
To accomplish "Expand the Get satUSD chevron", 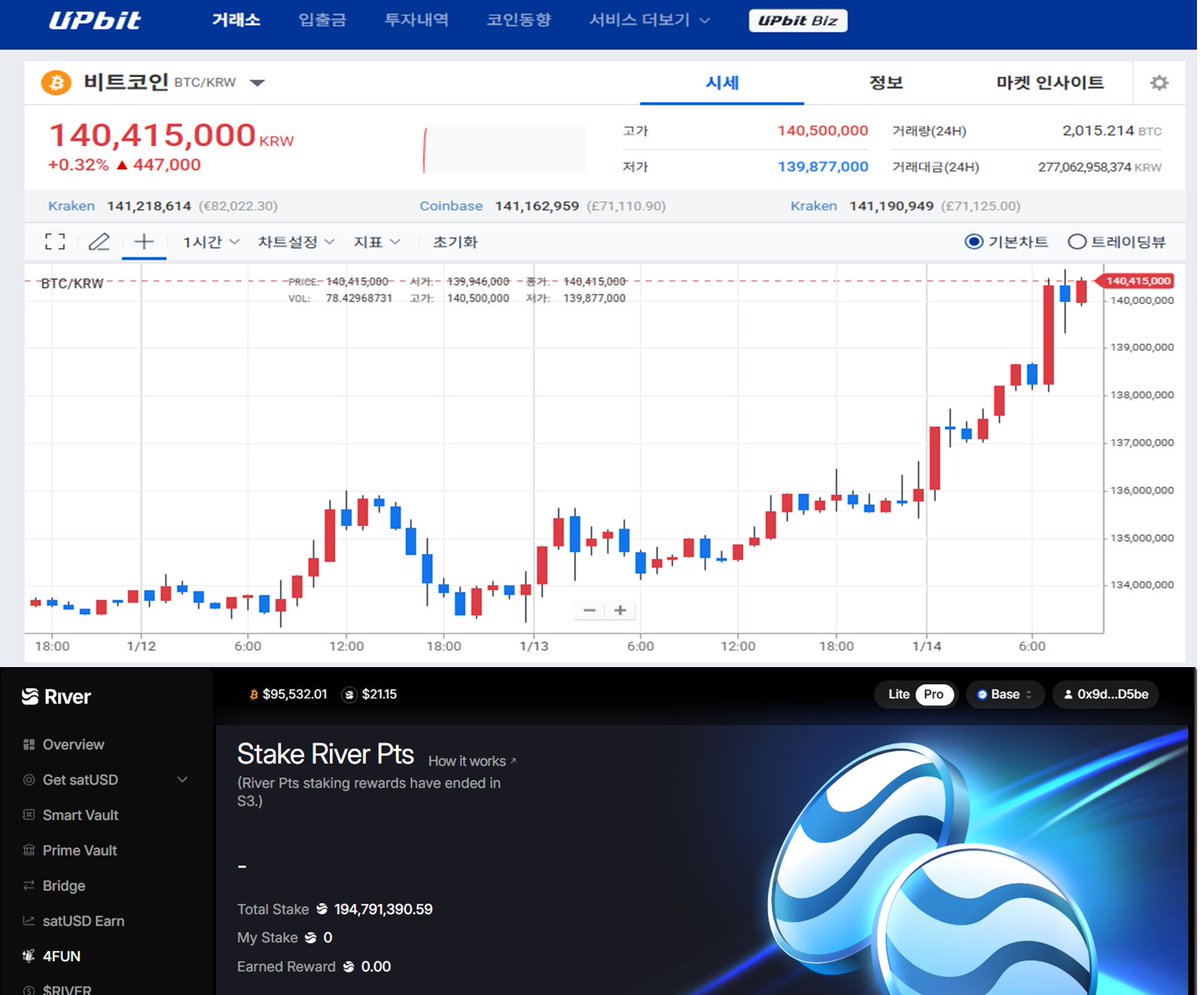I will [182, 780].
